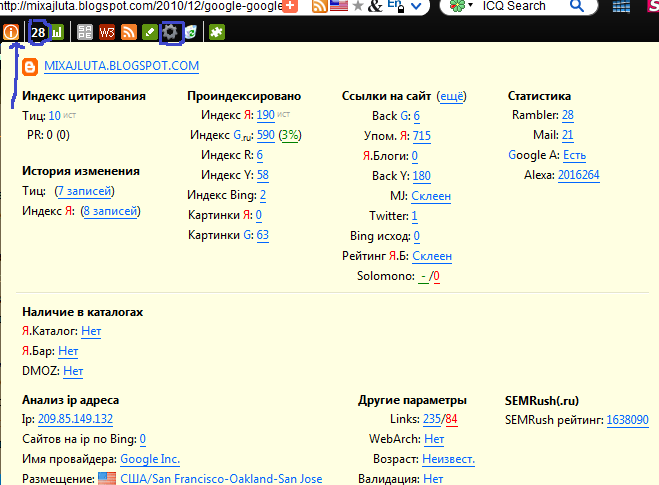
Task: Click the 28 counter toolbar badge
Action: coord(38,32)
